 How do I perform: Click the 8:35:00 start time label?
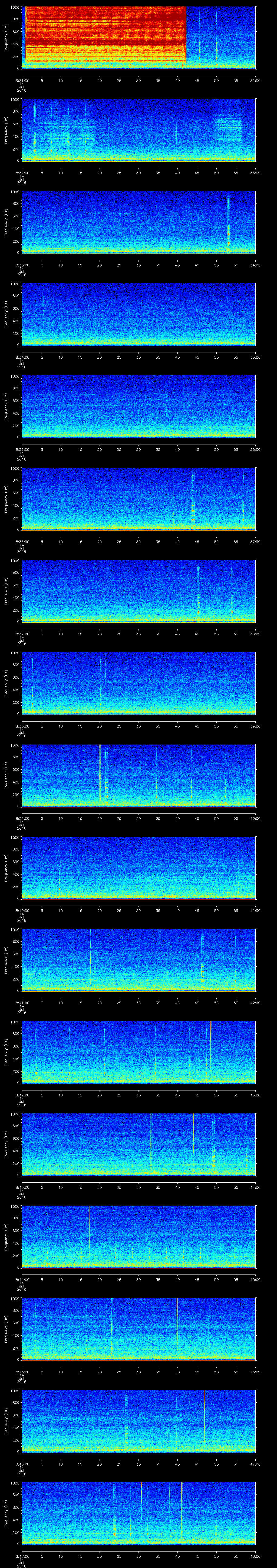(x=22, y=449)
